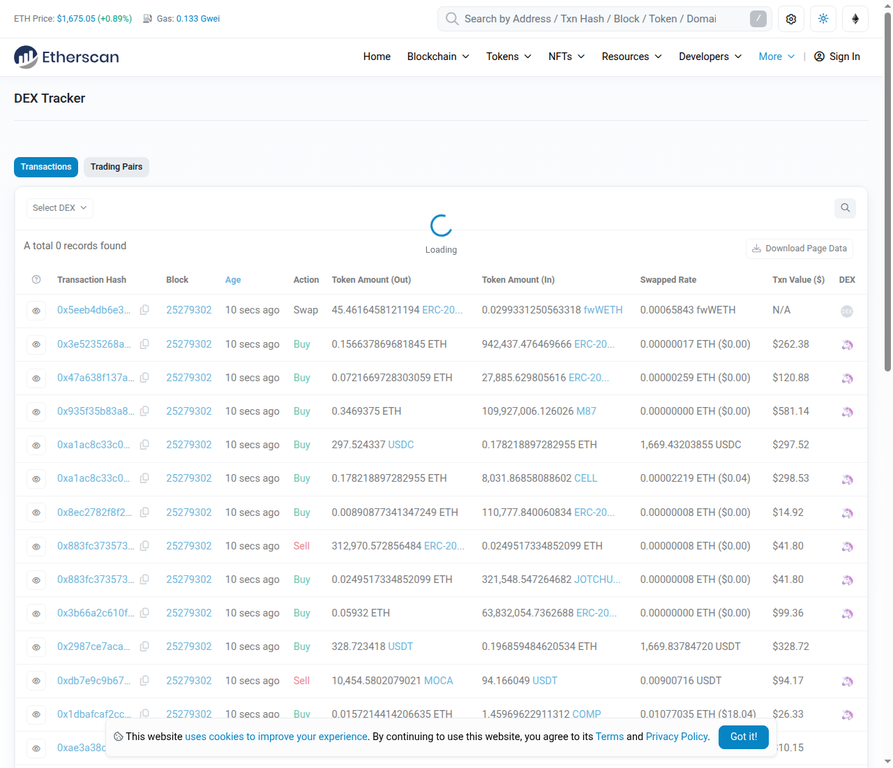Click the page vertical scrollbar thumb

click(887, 191)
